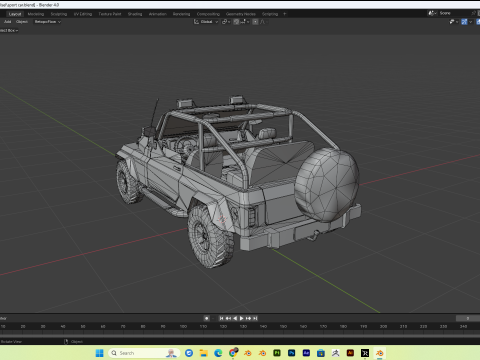The image size is (480, 360).
Task: Add a new workspace with plus icon
Action: pyautogui.click(x=285, y=14)
